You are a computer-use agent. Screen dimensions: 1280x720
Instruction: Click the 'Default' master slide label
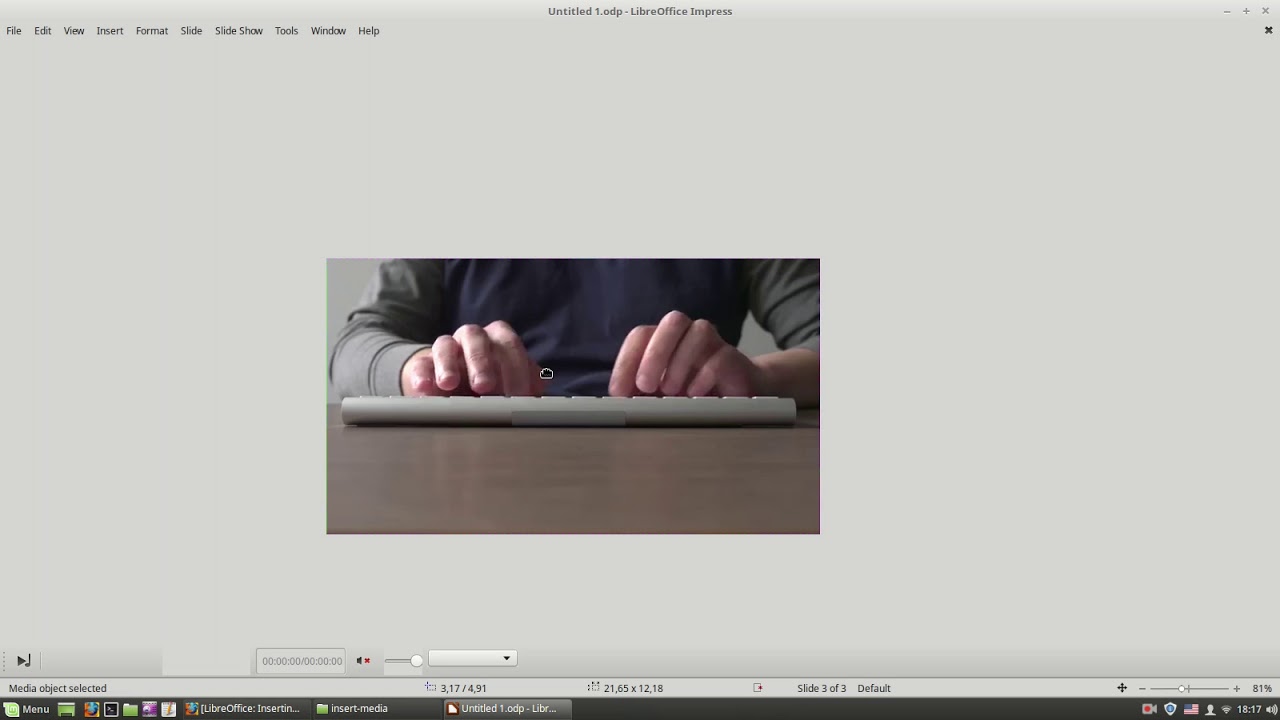pos(873,688)
